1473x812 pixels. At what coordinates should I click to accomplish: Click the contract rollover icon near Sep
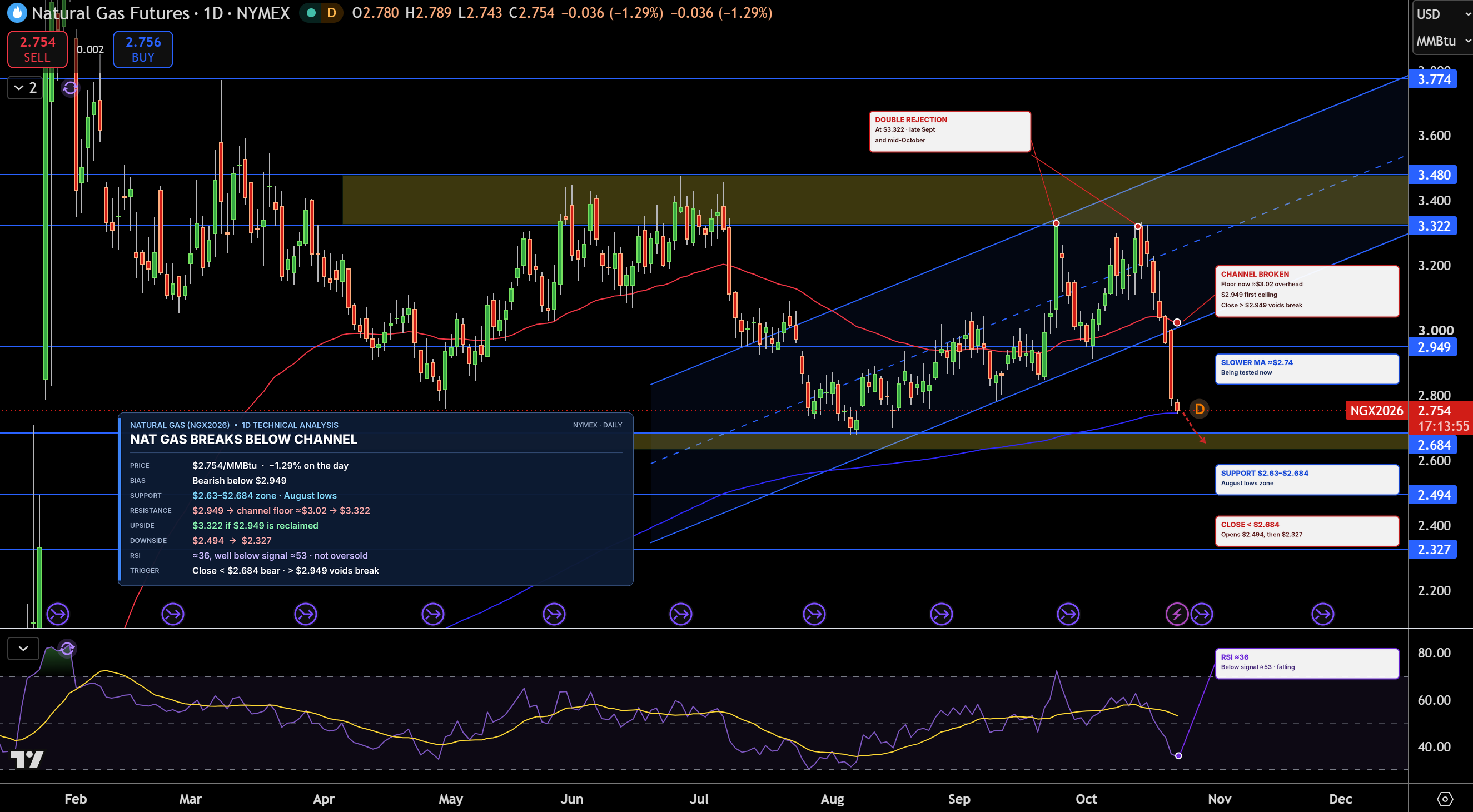coord(941,614)
